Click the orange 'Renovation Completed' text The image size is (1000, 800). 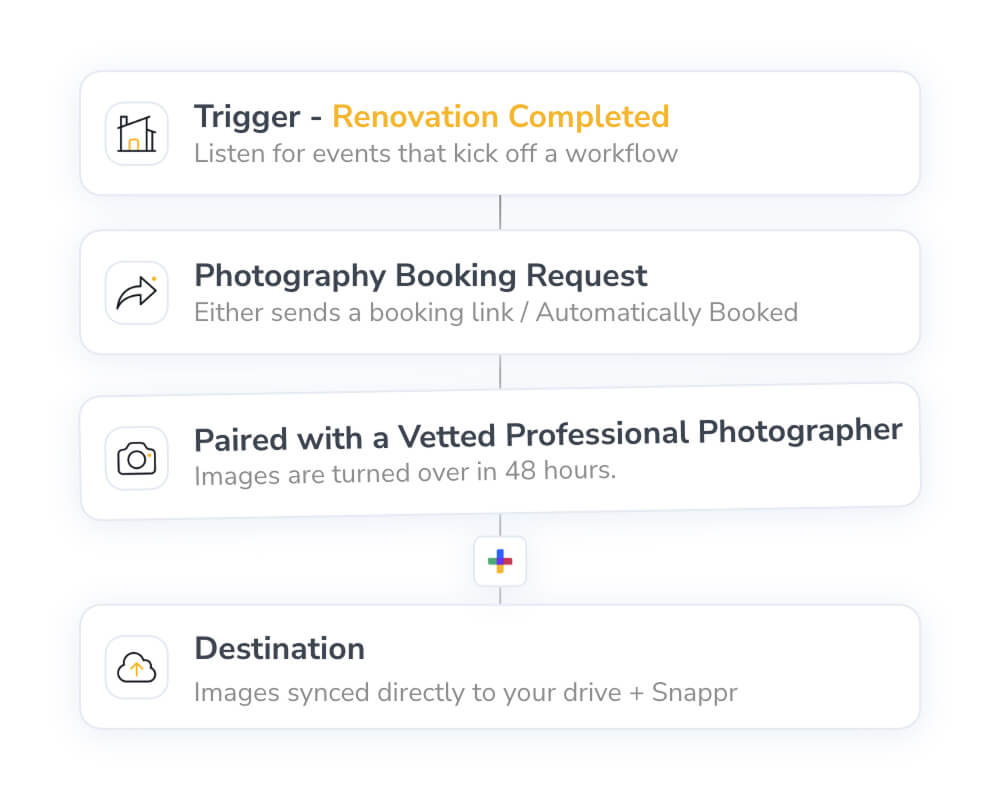[500, 116]
